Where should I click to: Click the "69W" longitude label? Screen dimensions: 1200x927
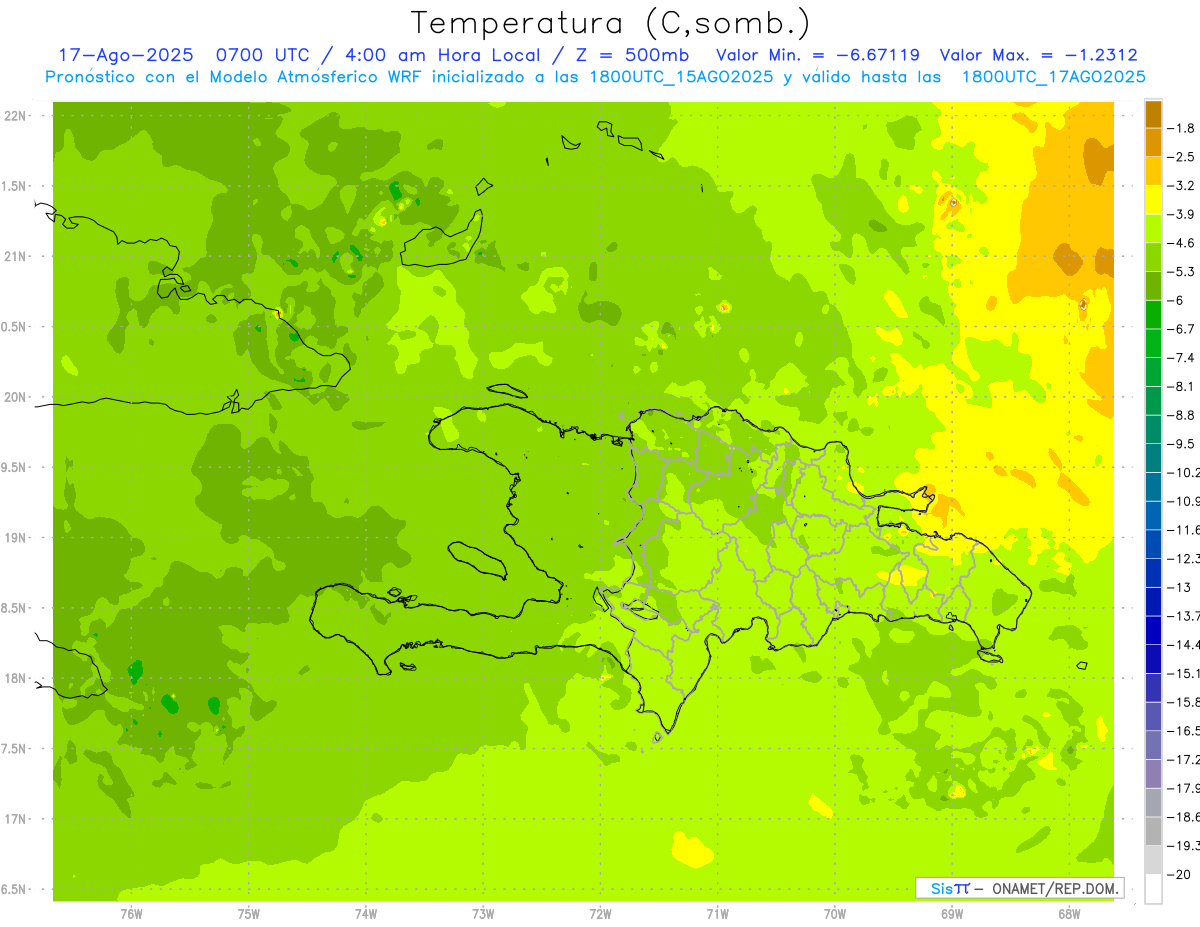(952, 913)
